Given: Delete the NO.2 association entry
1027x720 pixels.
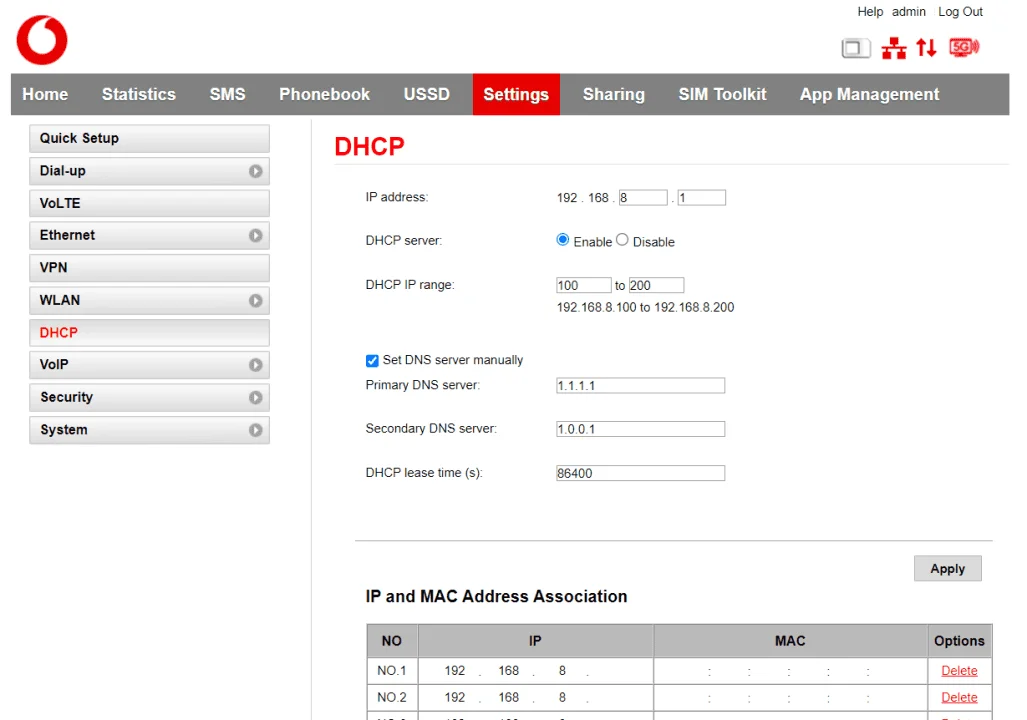Looking at the screenshot, I should [959, 698].
